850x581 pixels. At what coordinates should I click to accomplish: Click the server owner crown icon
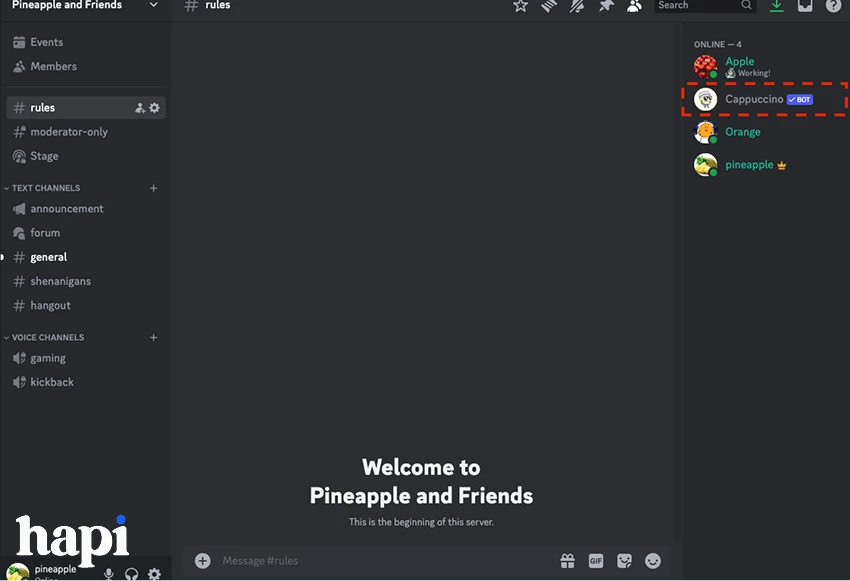[x=781, y=165]
